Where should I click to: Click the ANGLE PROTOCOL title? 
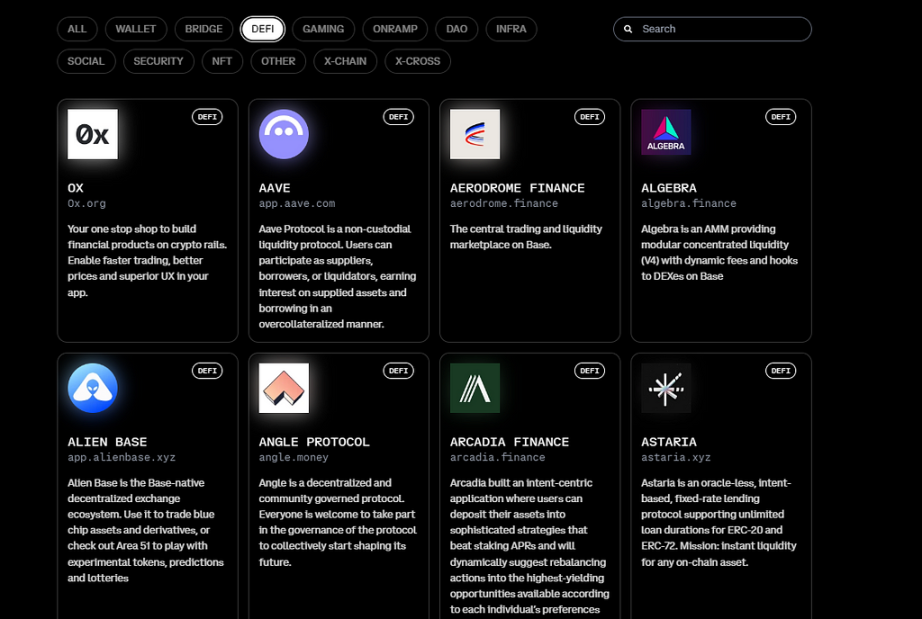(x=314, y=442)
